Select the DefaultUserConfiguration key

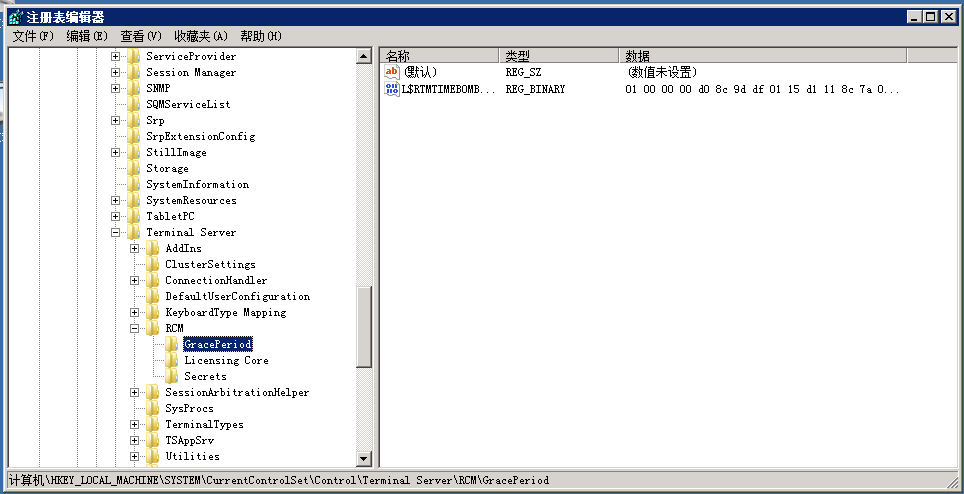point(237,296)
